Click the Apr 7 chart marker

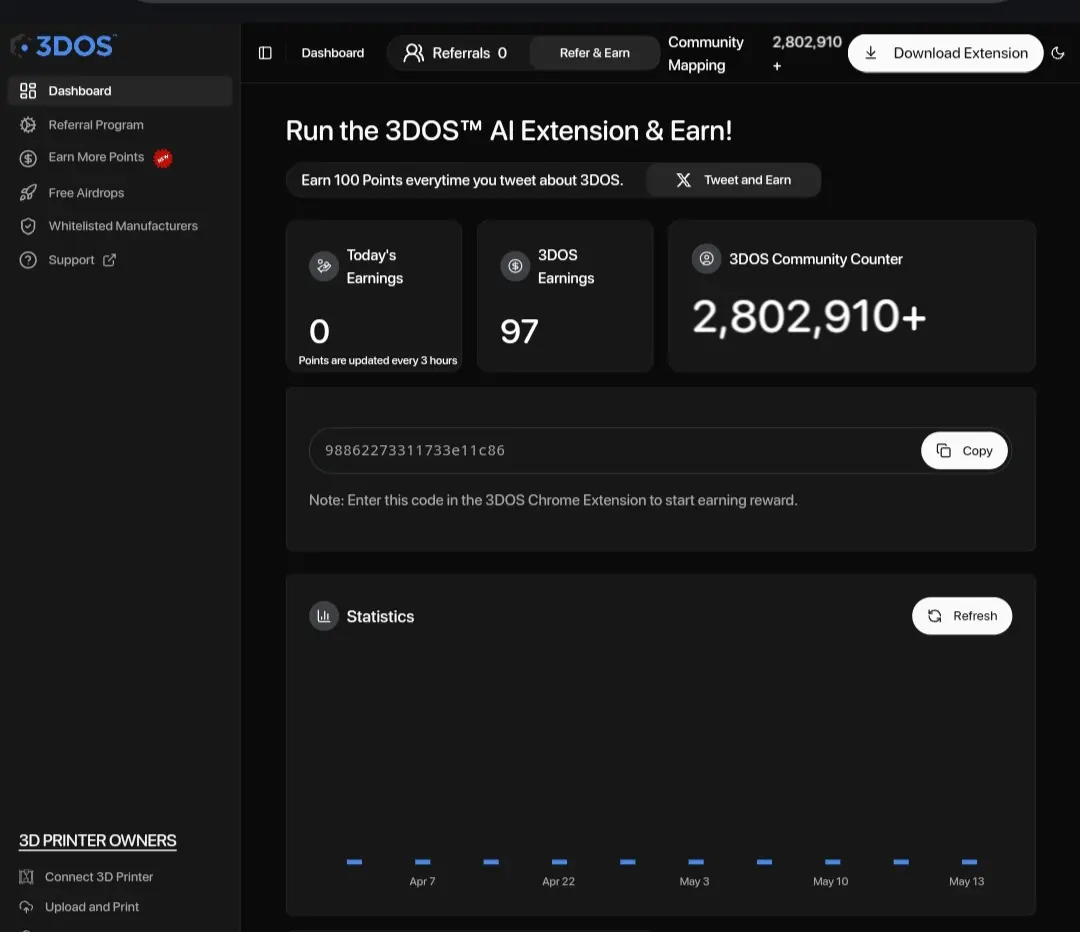pyautogui.click(x=422, y=862)
